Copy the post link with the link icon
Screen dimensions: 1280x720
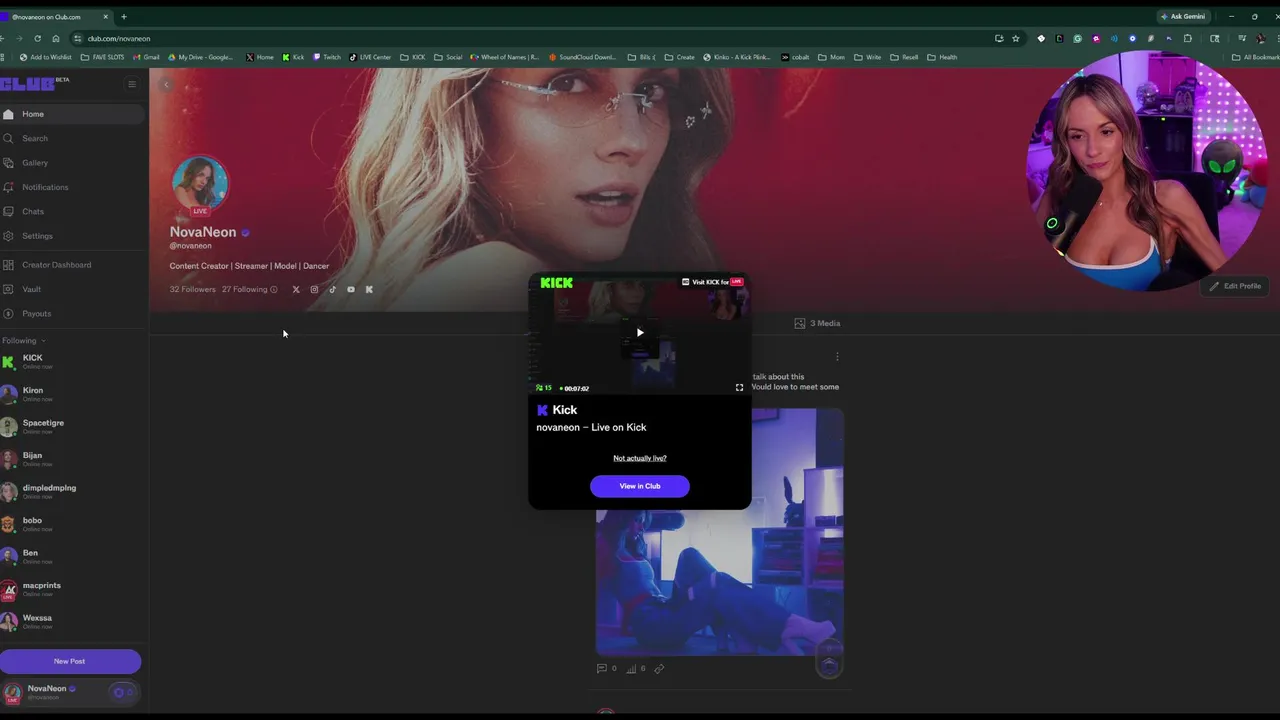[659, 669]
